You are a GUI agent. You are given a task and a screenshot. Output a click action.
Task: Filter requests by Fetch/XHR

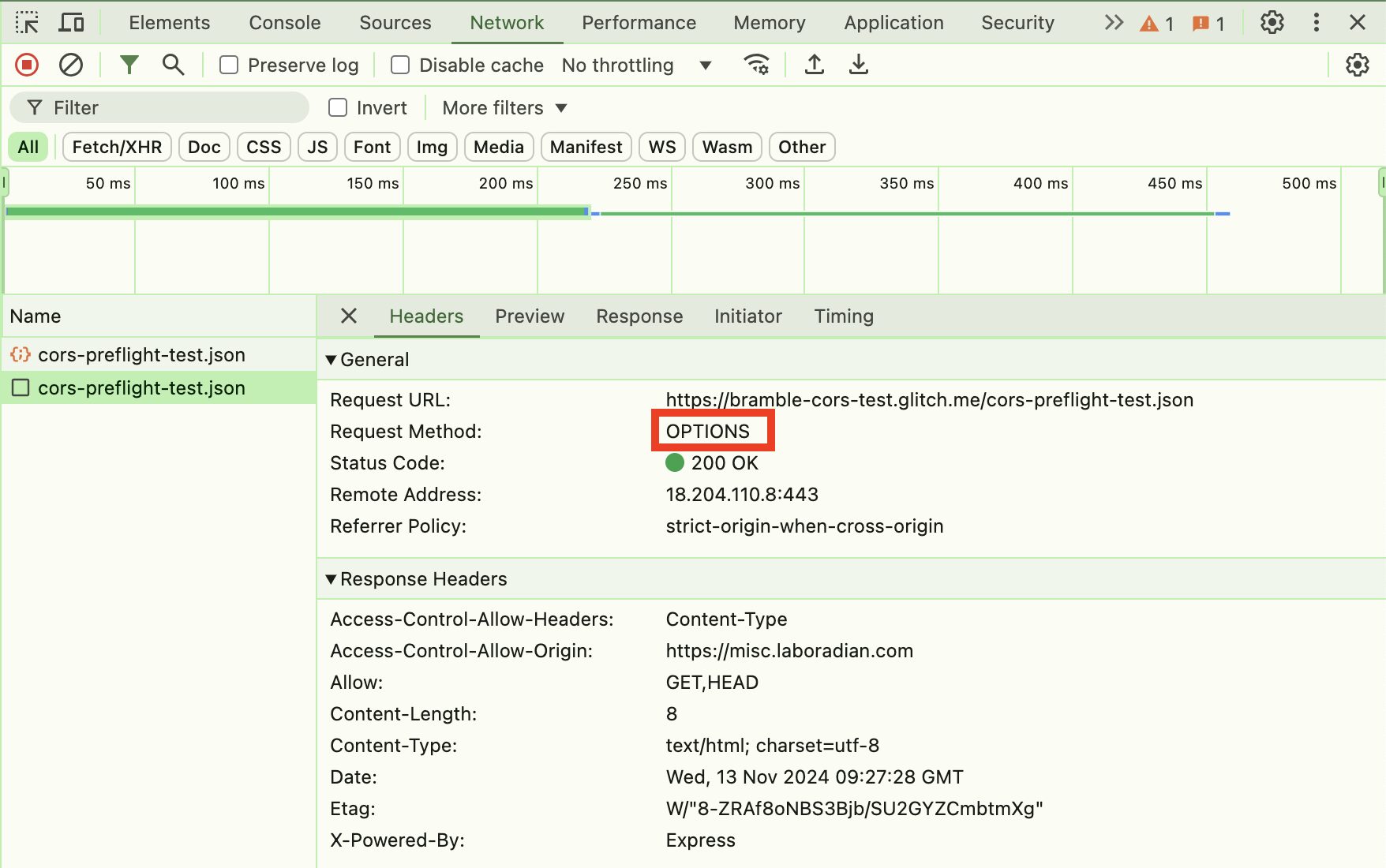point(117,147)
